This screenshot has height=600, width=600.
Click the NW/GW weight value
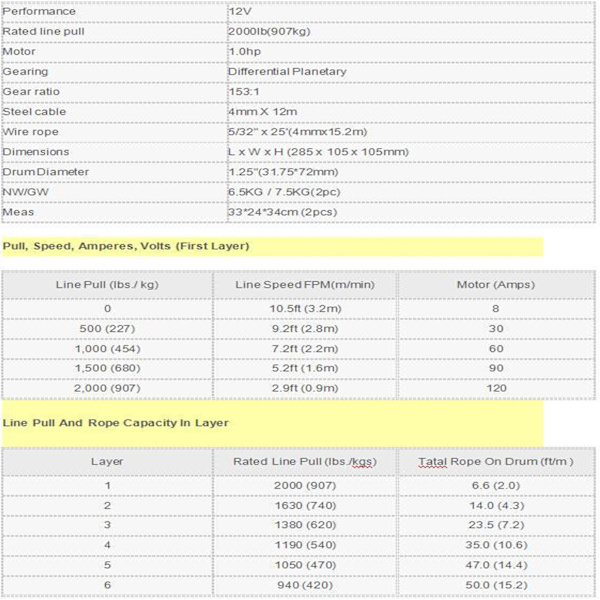284,192
